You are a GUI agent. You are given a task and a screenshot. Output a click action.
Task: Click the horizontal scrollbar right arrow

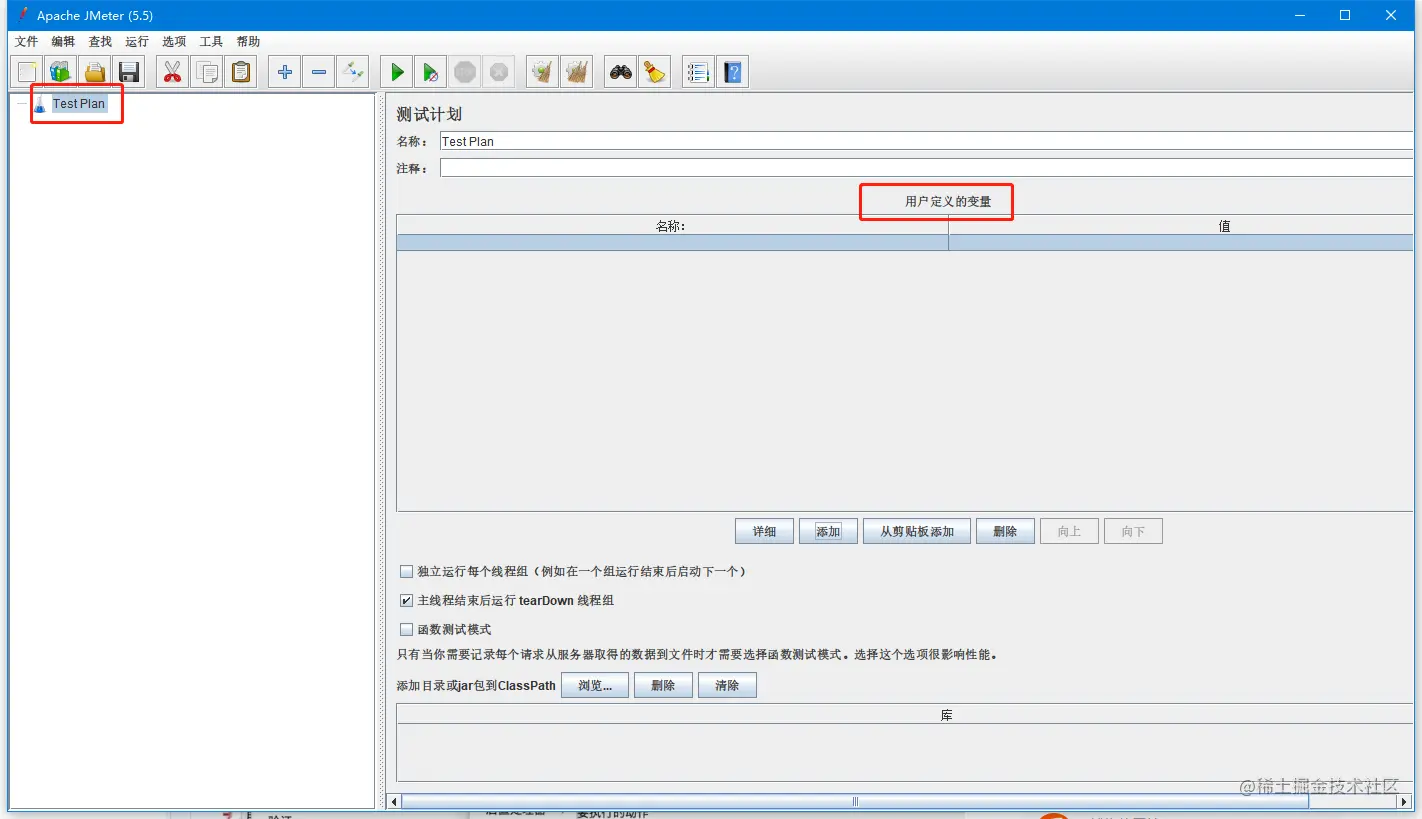point(1405,802)
